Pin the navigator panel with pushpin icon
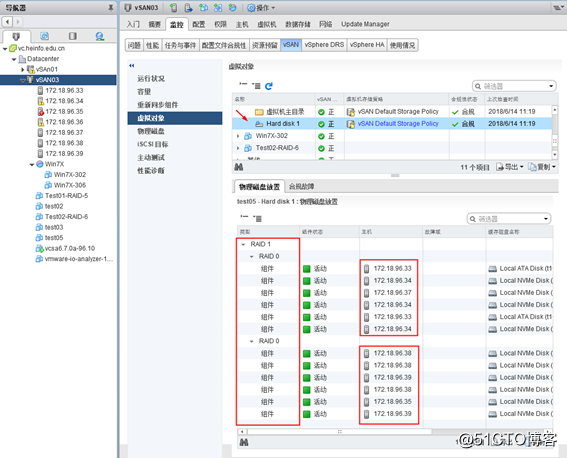 pyautogui.click(x=111, y=8)
